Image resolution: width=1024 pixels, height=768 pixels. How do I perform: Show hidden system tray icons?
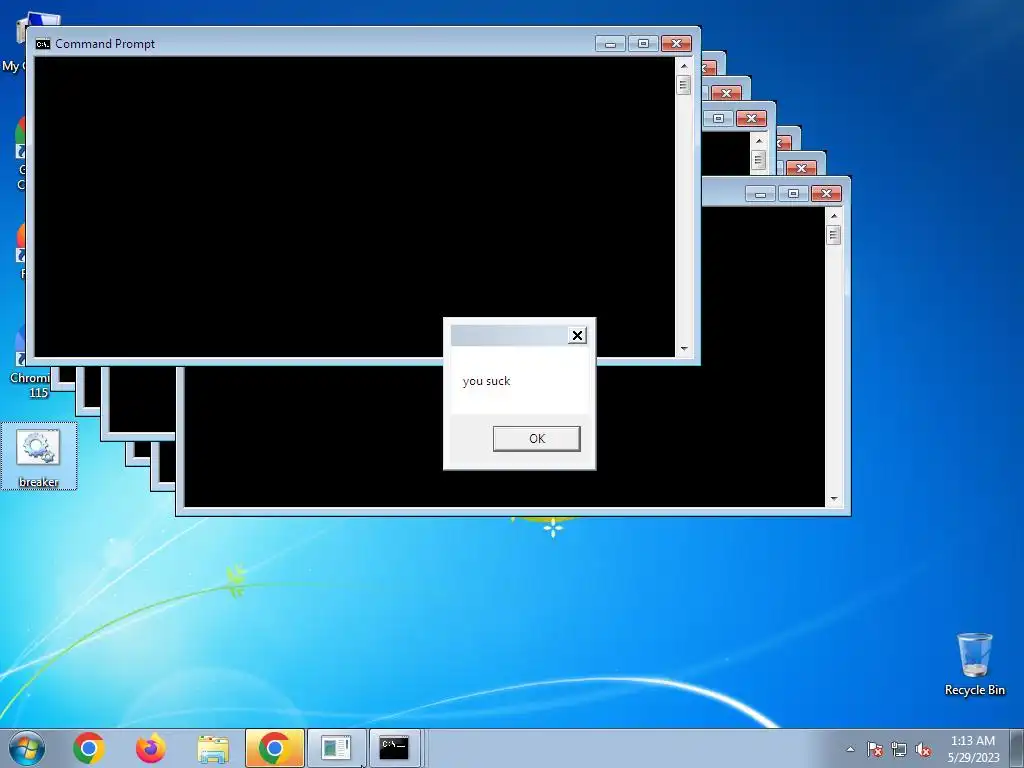(x=850, y=749)
